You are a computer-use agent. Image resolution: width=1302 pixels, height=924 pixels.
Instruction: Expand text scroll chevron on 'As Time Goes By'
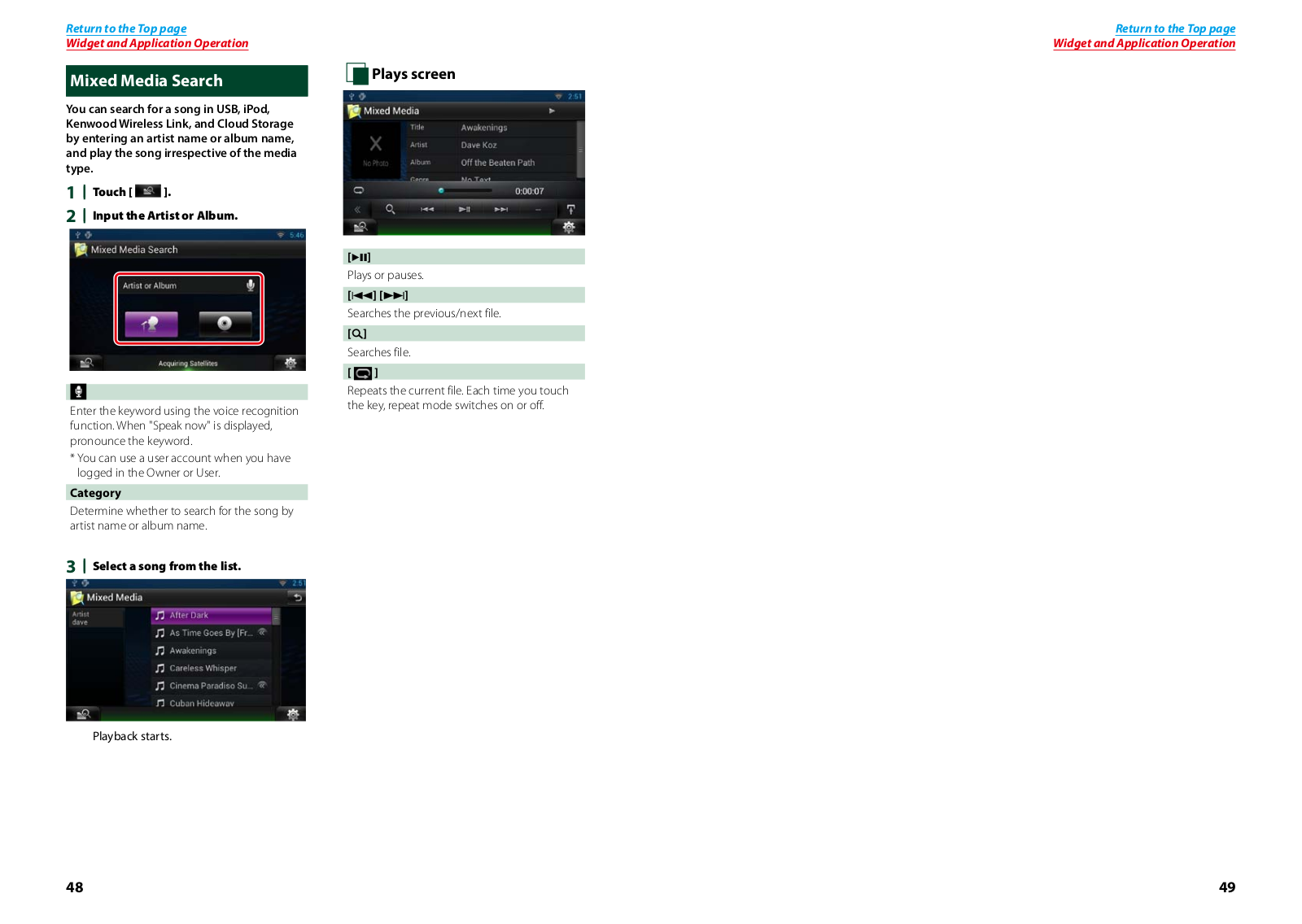(262, 632)
